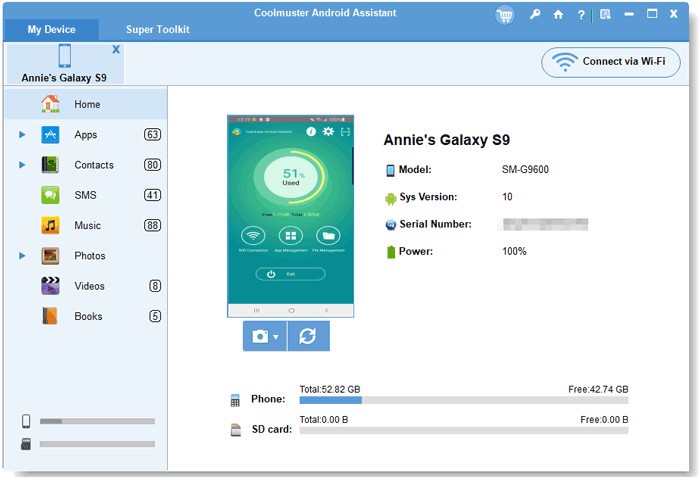700x477 pixels.
Task: Click the Contacts book icon
Action: pos(50,165)
